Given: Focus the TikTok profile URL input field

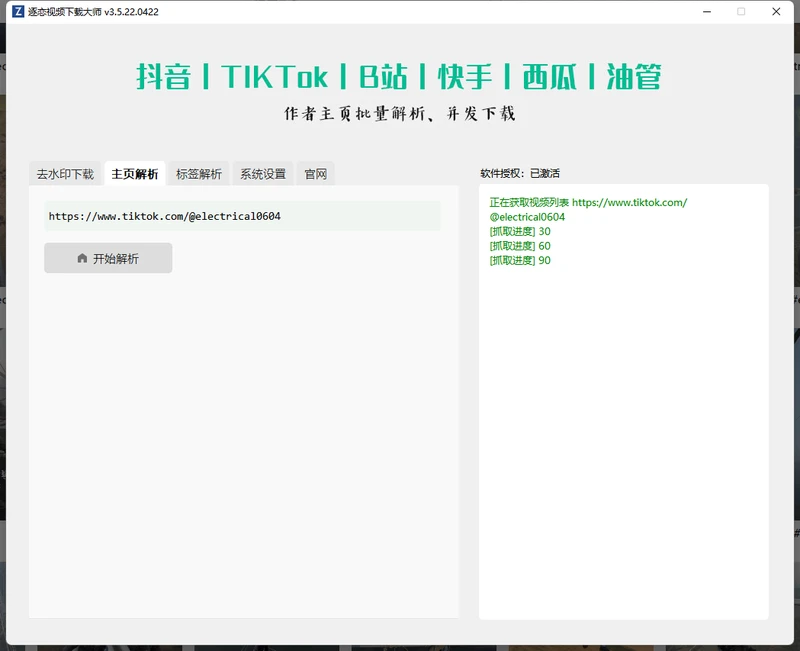Looking at the screenshot, I should click(242, 216).
